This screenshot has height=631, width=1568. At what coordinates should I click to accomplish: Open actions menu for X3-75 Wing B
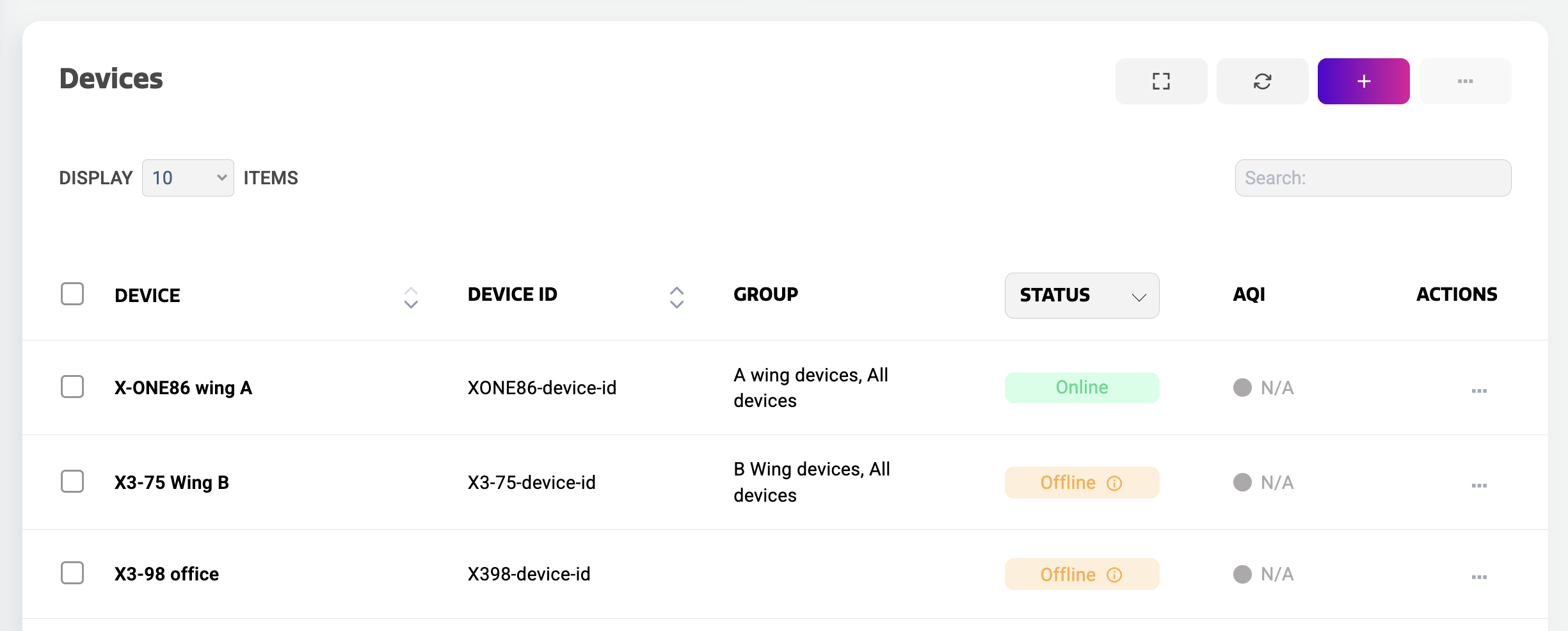click(x=1479, y=486)
